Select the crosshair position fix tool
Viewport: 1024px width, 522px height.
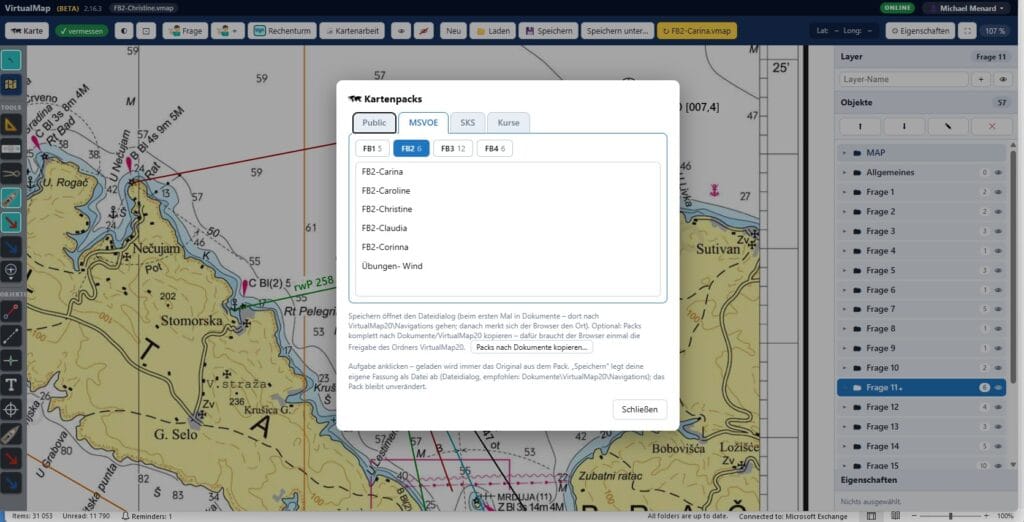coord(11,410)
